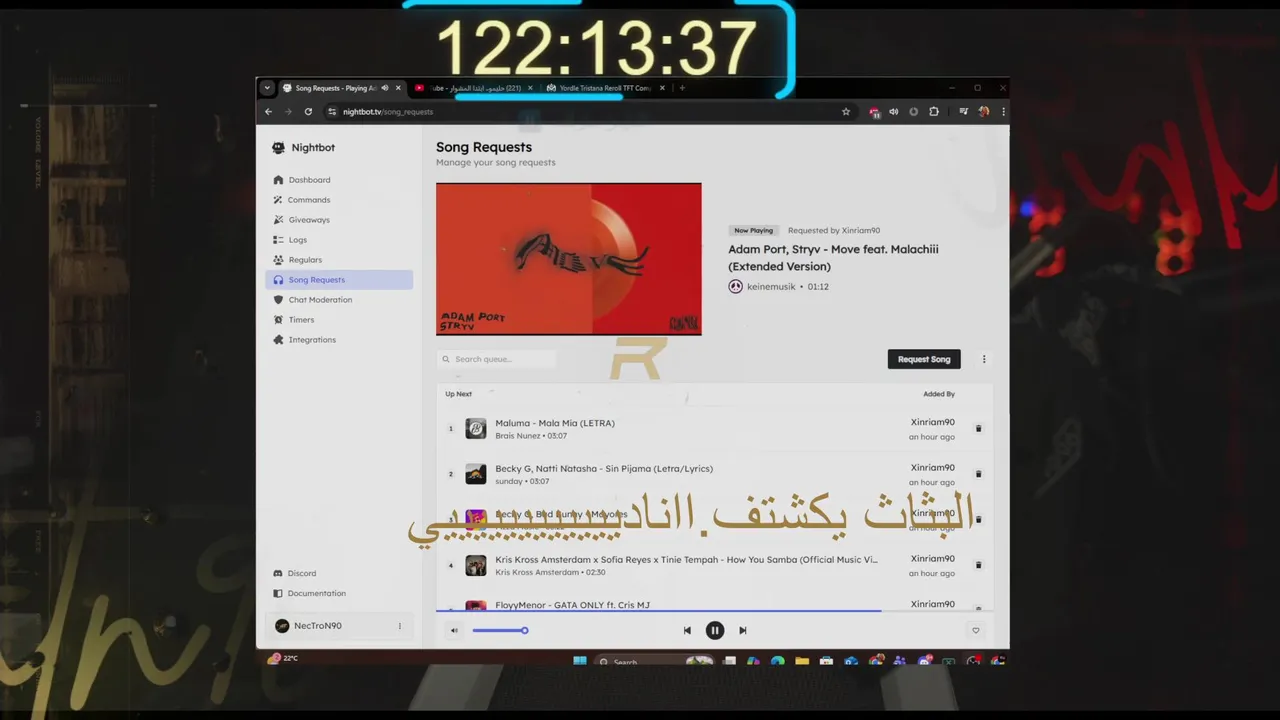Delete Maluma - Mala Mia from queue
Viewport: 1280px width, 720px height.
point(978,429)
